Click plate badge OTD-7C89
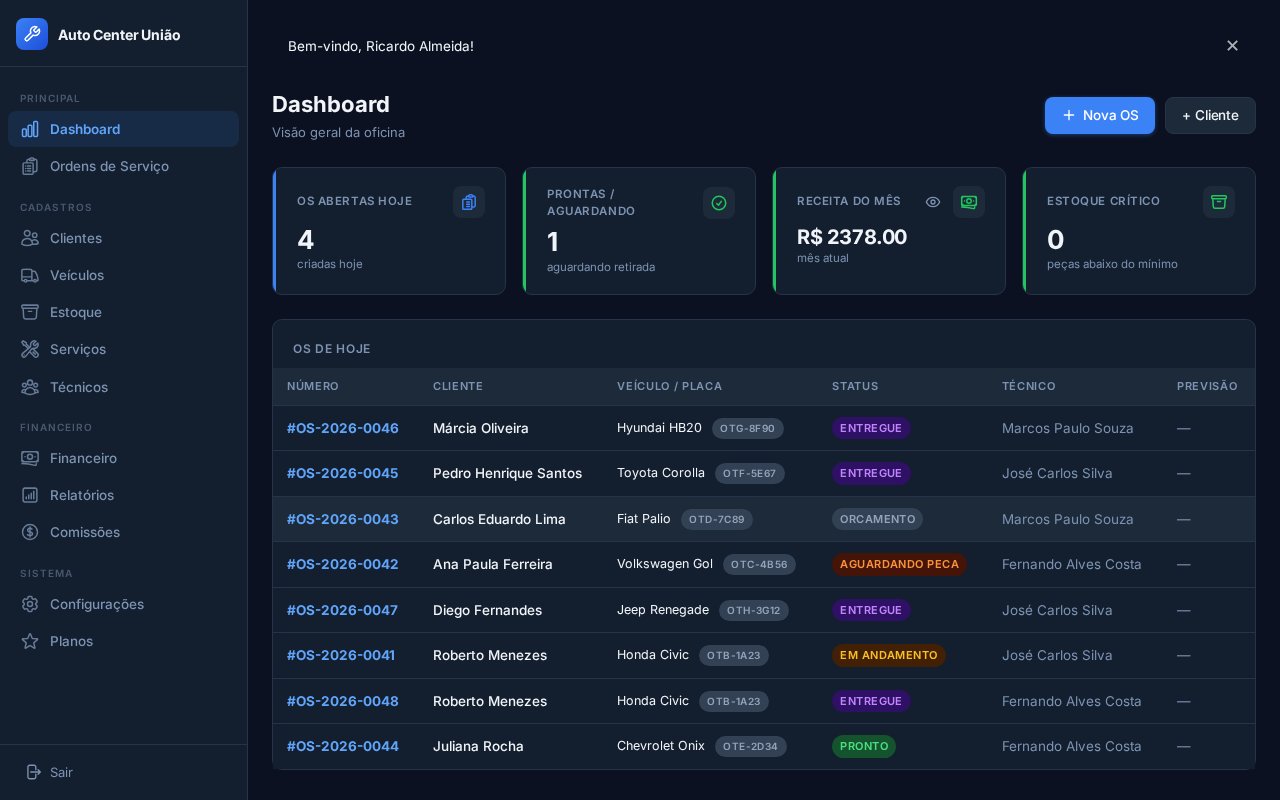The height and width of the screenshot is (800, 1280). pyautogui.click(x=717, y=519)
